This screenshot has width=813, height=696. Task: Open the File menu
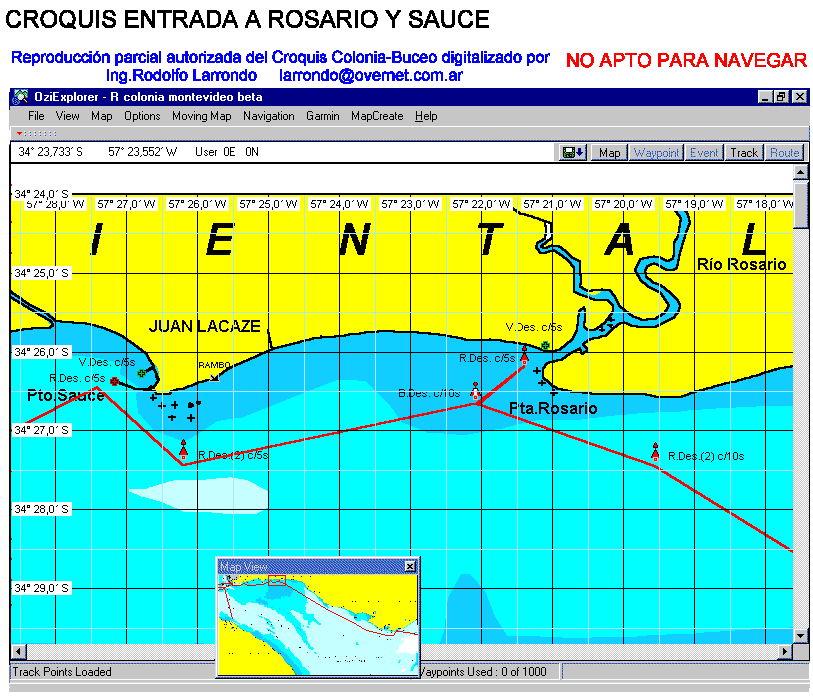[36, 116]
